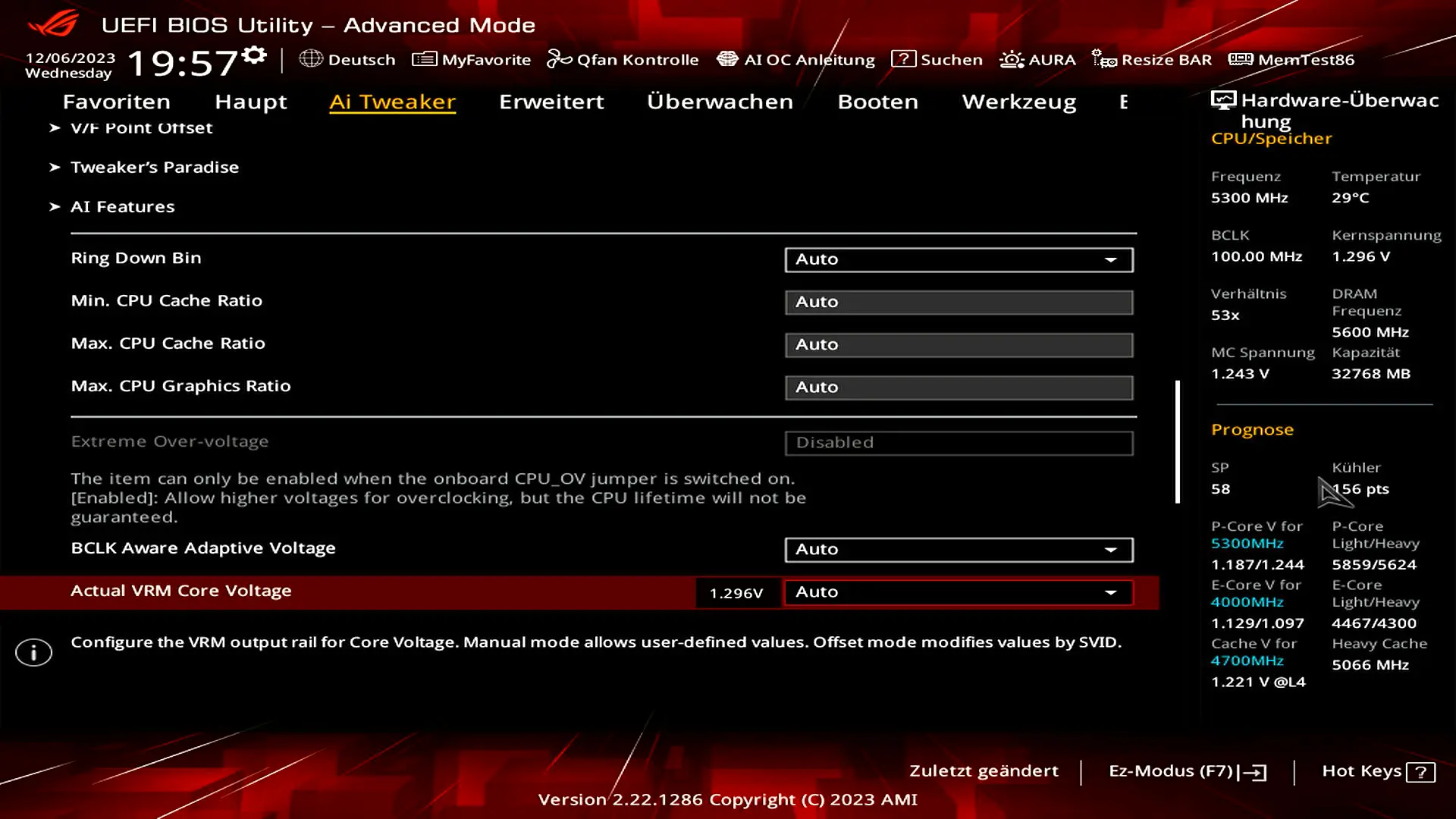This screenshot has width=1456, height=819.
Task: Switch to Erweitert tab
Action: point(551,102)
